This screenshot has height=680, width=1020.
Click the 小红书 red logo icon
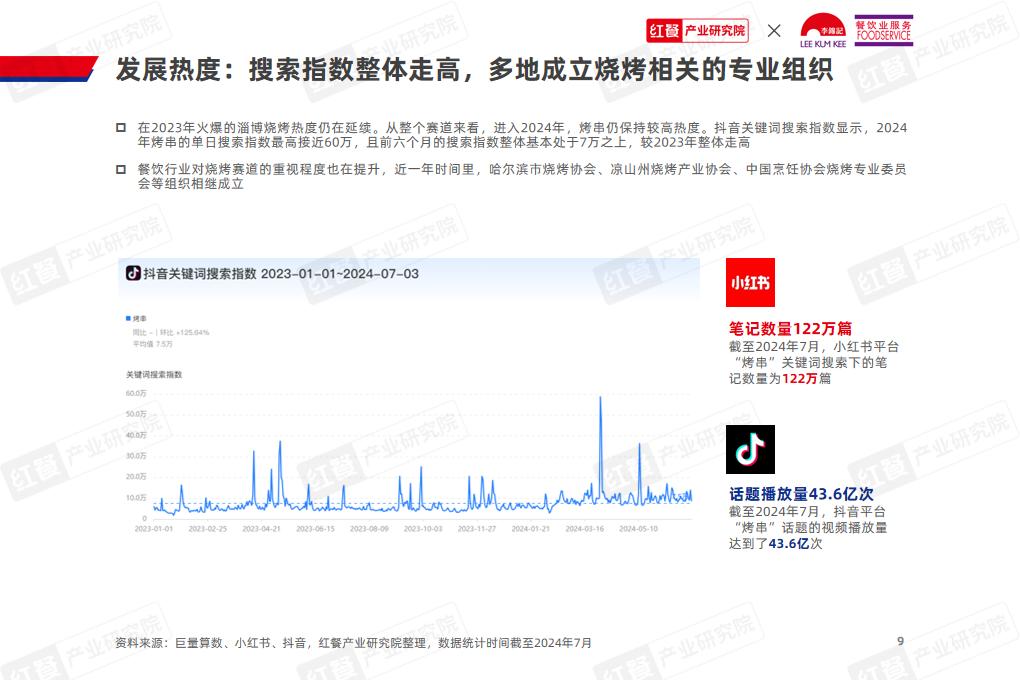pyautogui.click(x=750, y=282)
